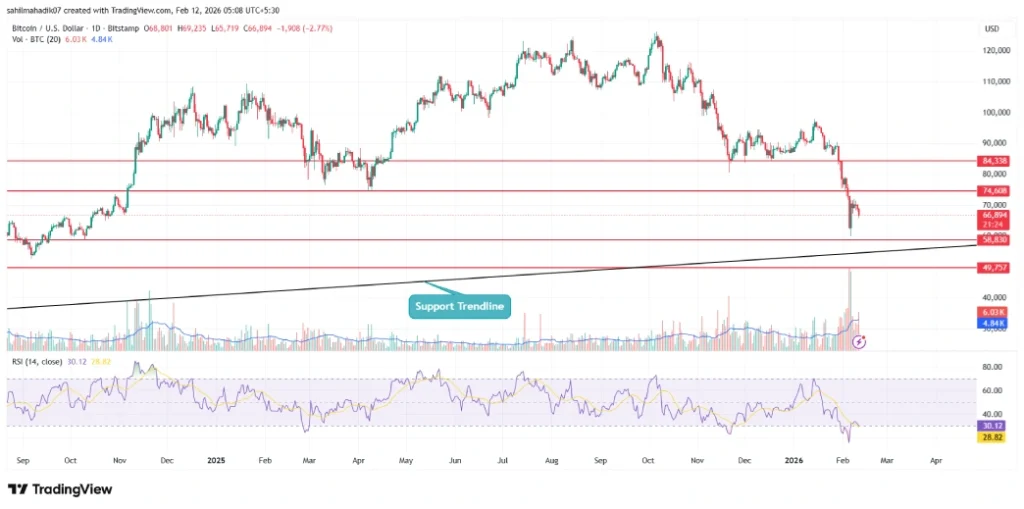Click the 2026 label on time axis
The image size is (1024, 509).
[796, 463]
